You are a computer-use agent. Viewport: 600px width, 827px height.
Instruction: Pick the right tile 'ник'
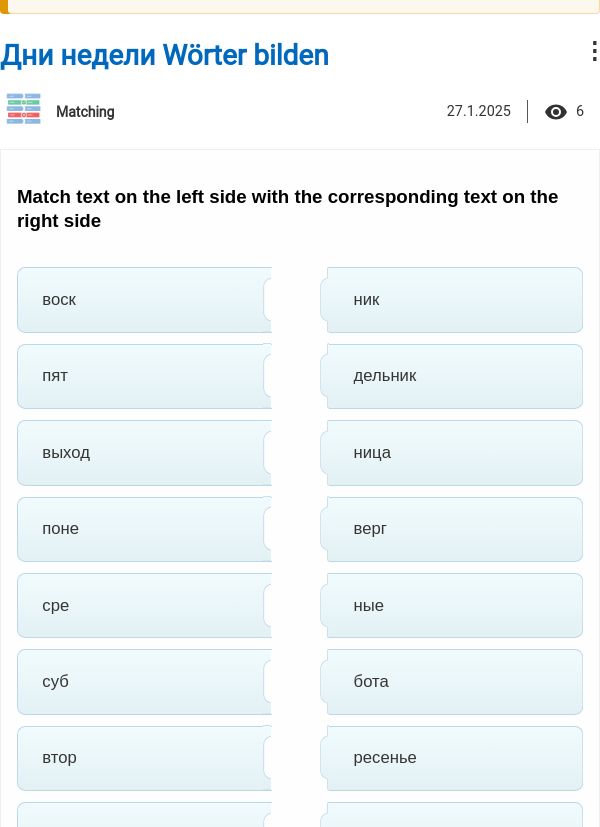coord(451,300)
